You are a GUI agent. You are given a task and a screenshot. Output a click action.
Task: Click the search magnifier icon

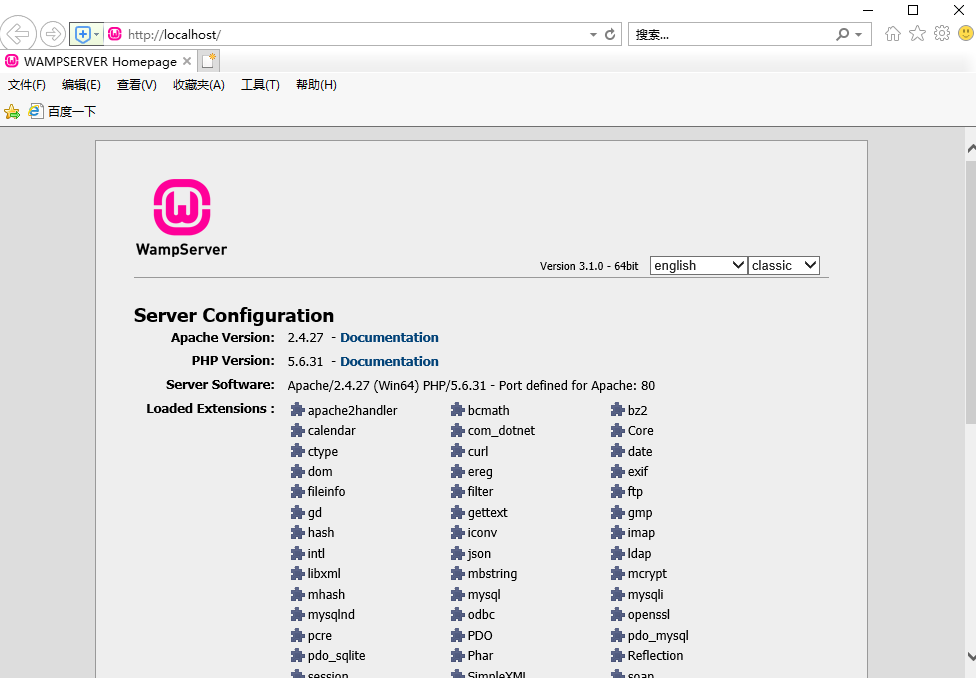pos(842,34)
